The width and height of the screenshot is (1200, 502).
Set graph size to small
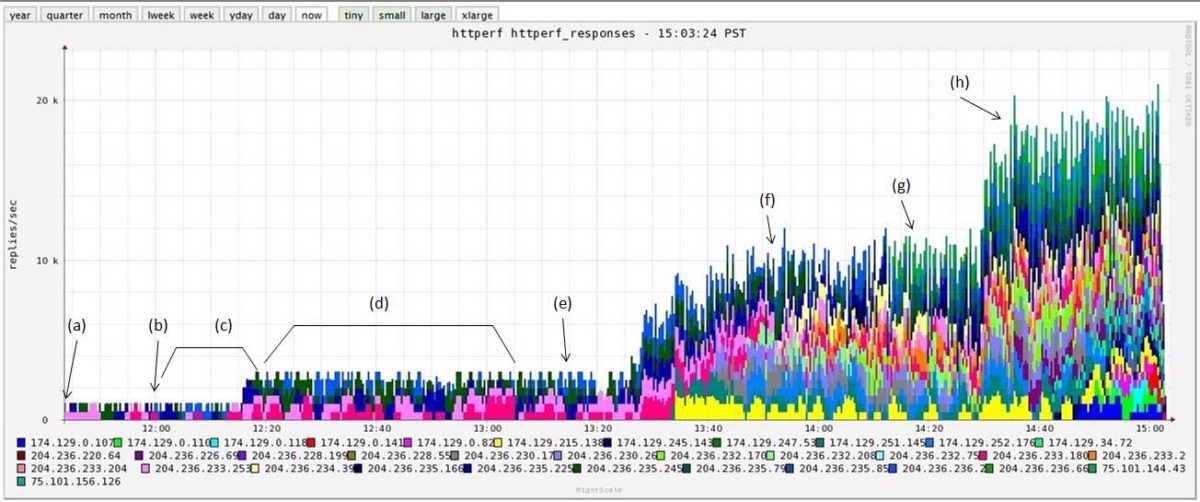[x=393, y=15]
